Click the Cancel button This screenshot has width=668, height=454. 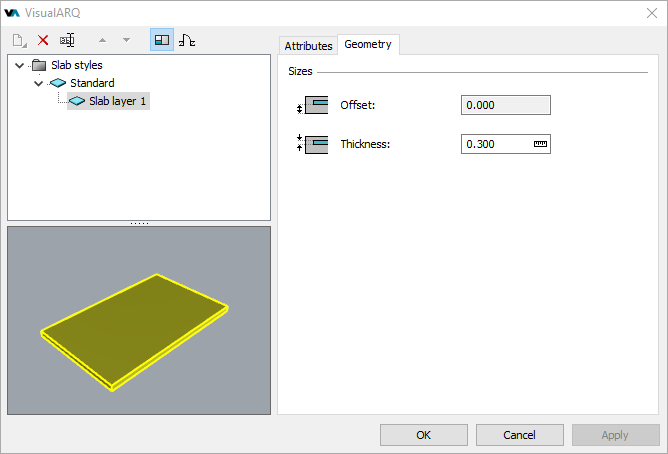[519, 435]
